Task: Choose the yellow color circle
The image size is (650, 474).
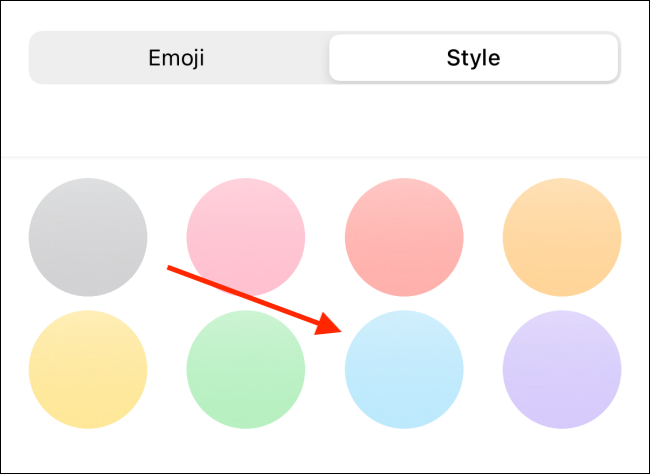Action: pyautogui.click(x=88, y=369)
